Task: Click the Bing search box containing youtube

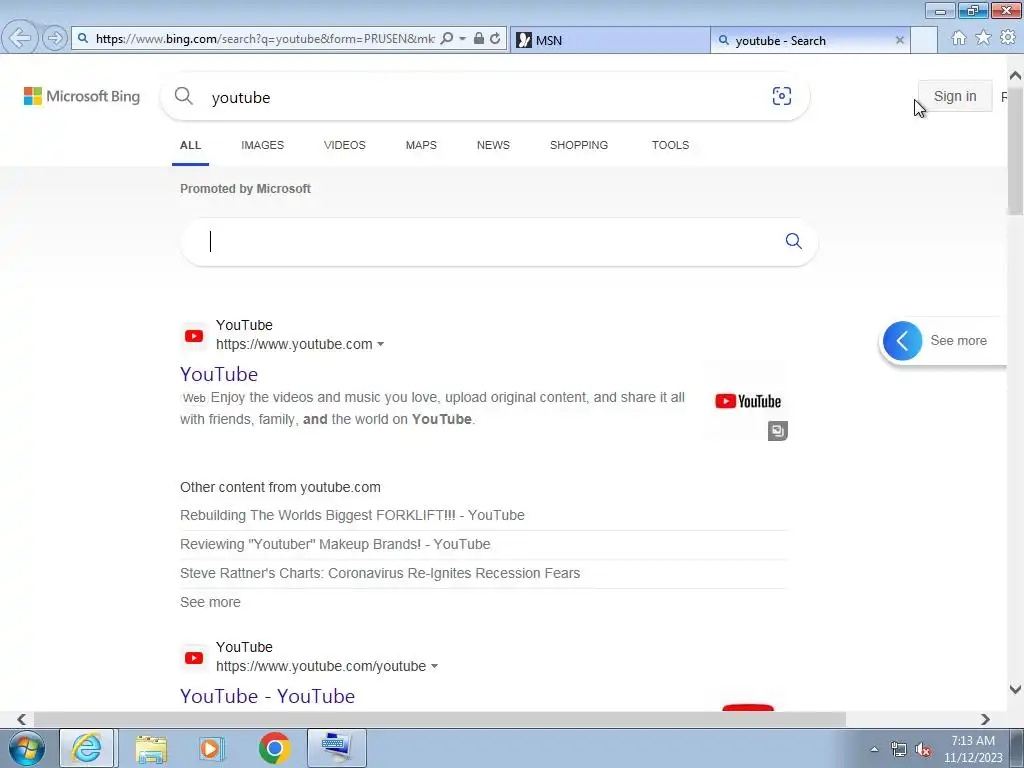Action: point(483,97)
